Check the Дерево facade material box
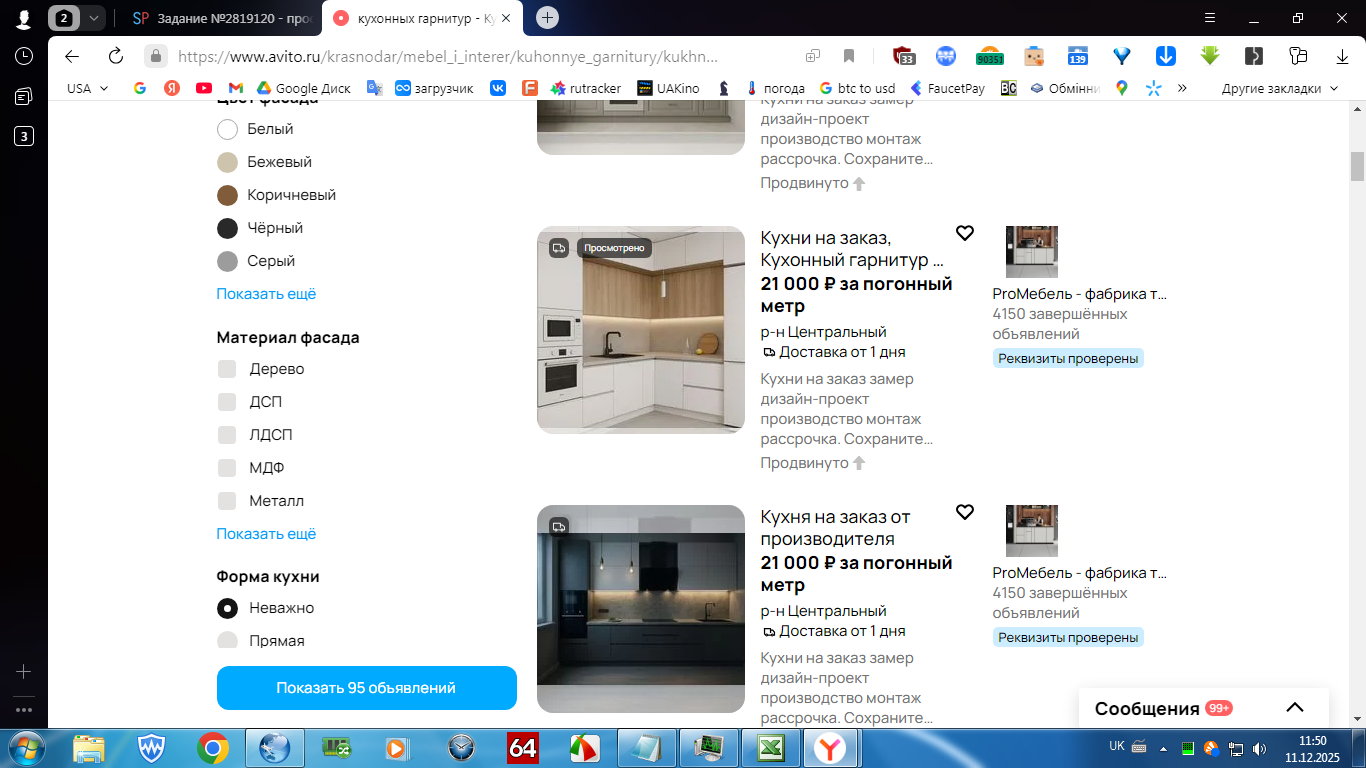The width and height of the screenshot is (1366, 768). coord(227,369)
